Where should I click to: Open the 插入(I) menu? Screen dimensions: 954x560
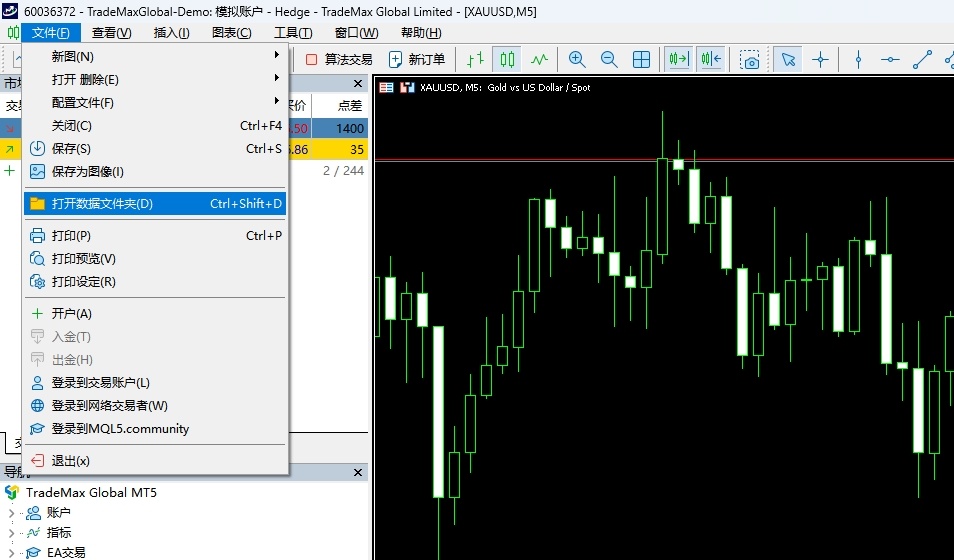172,33
